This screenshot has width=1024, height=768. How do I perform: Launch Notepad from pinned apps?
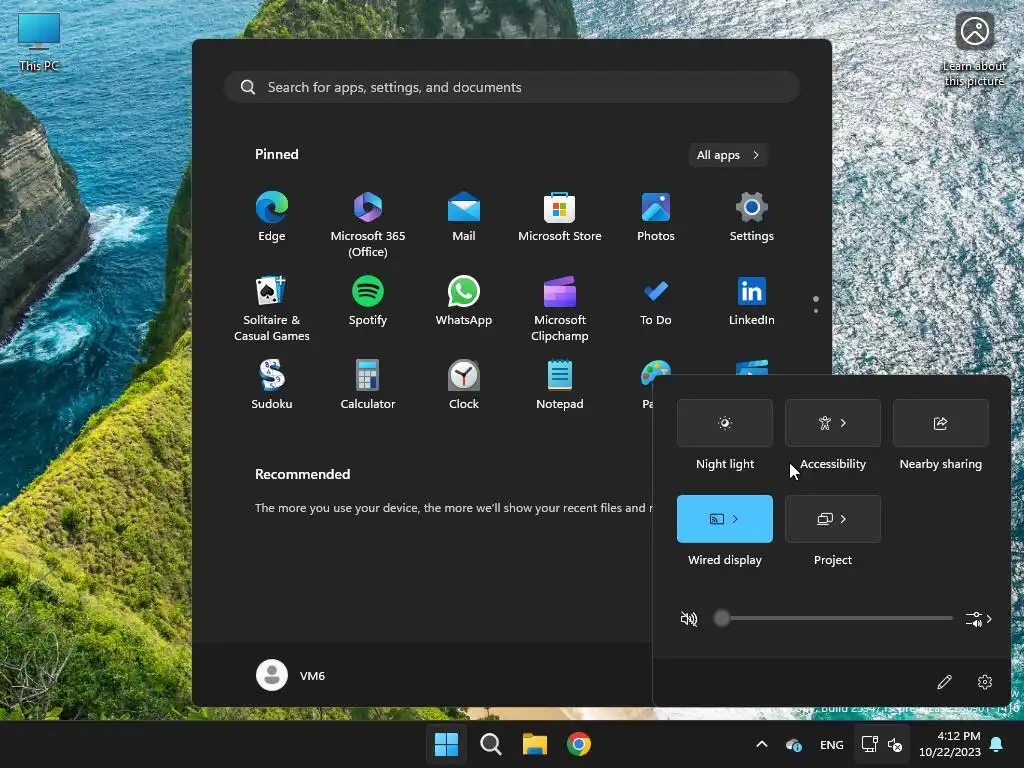560,385
